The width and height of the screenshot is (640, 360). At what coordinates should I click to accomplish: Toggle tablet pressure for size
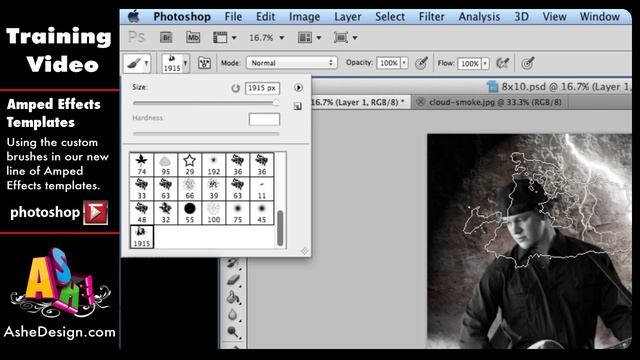point(528,63)
